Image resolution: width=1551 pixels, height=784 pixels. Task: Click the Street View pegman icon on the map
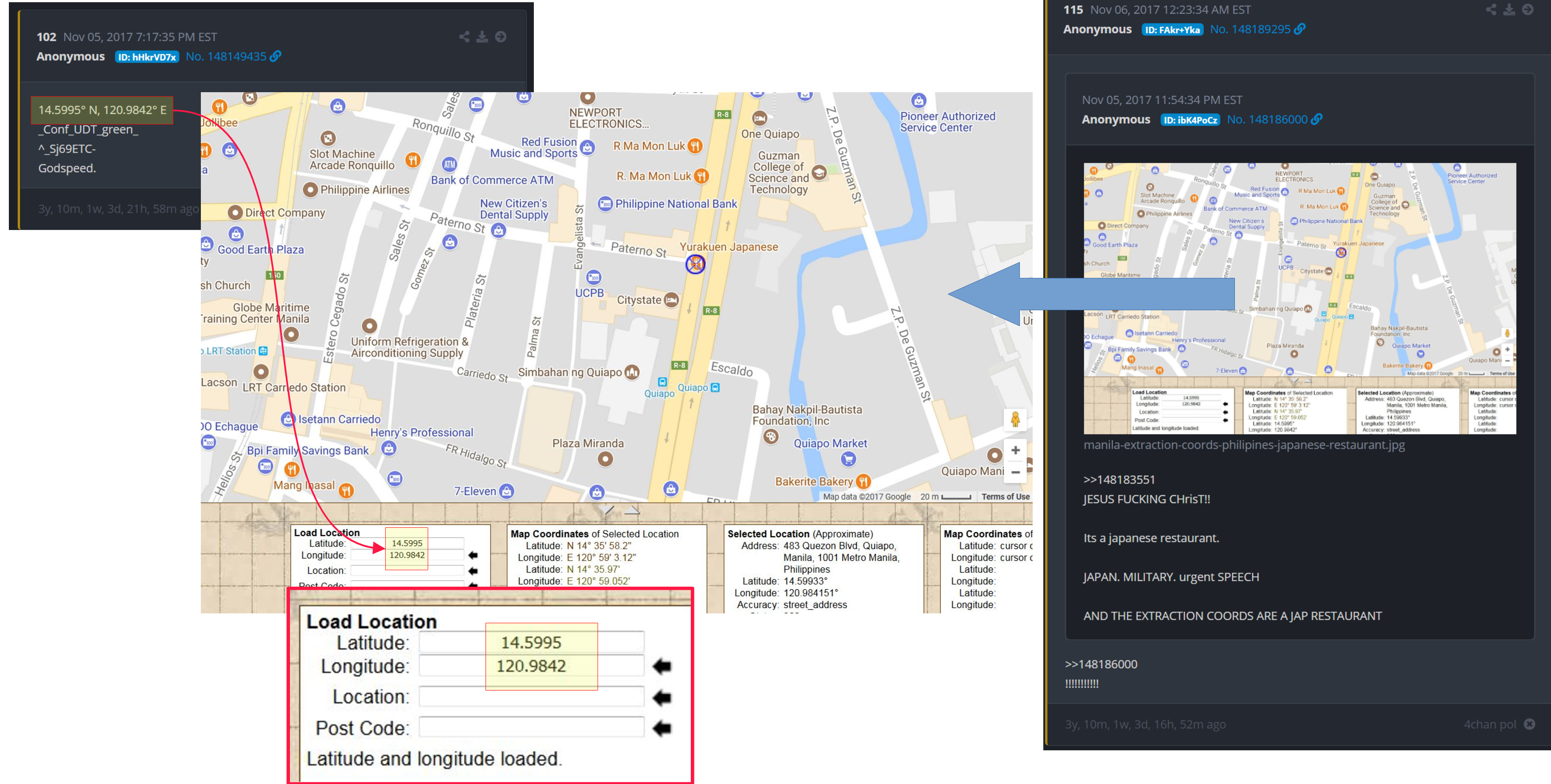1015,419
